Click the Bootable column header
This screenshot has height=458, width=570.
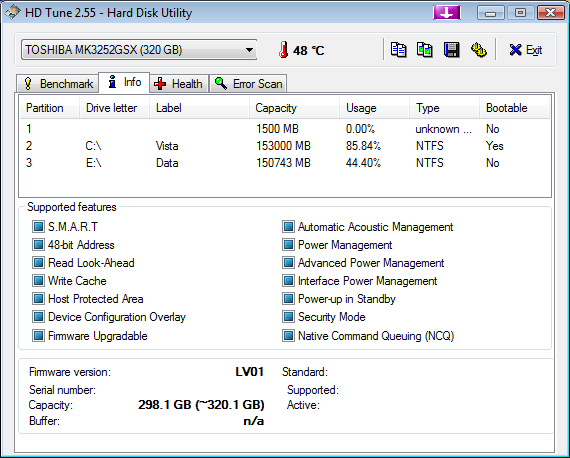pos(514,108)
